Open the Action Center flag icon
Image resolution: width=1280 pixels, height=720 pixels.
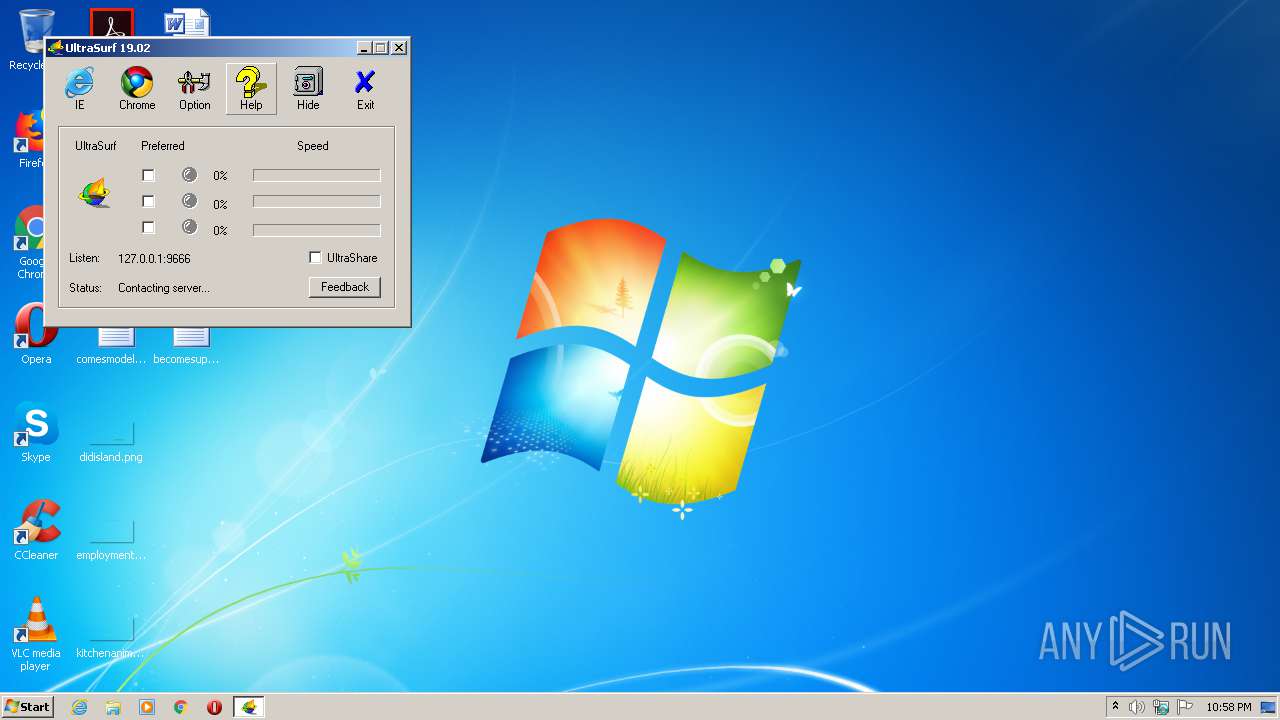(x=1185, y=707)
